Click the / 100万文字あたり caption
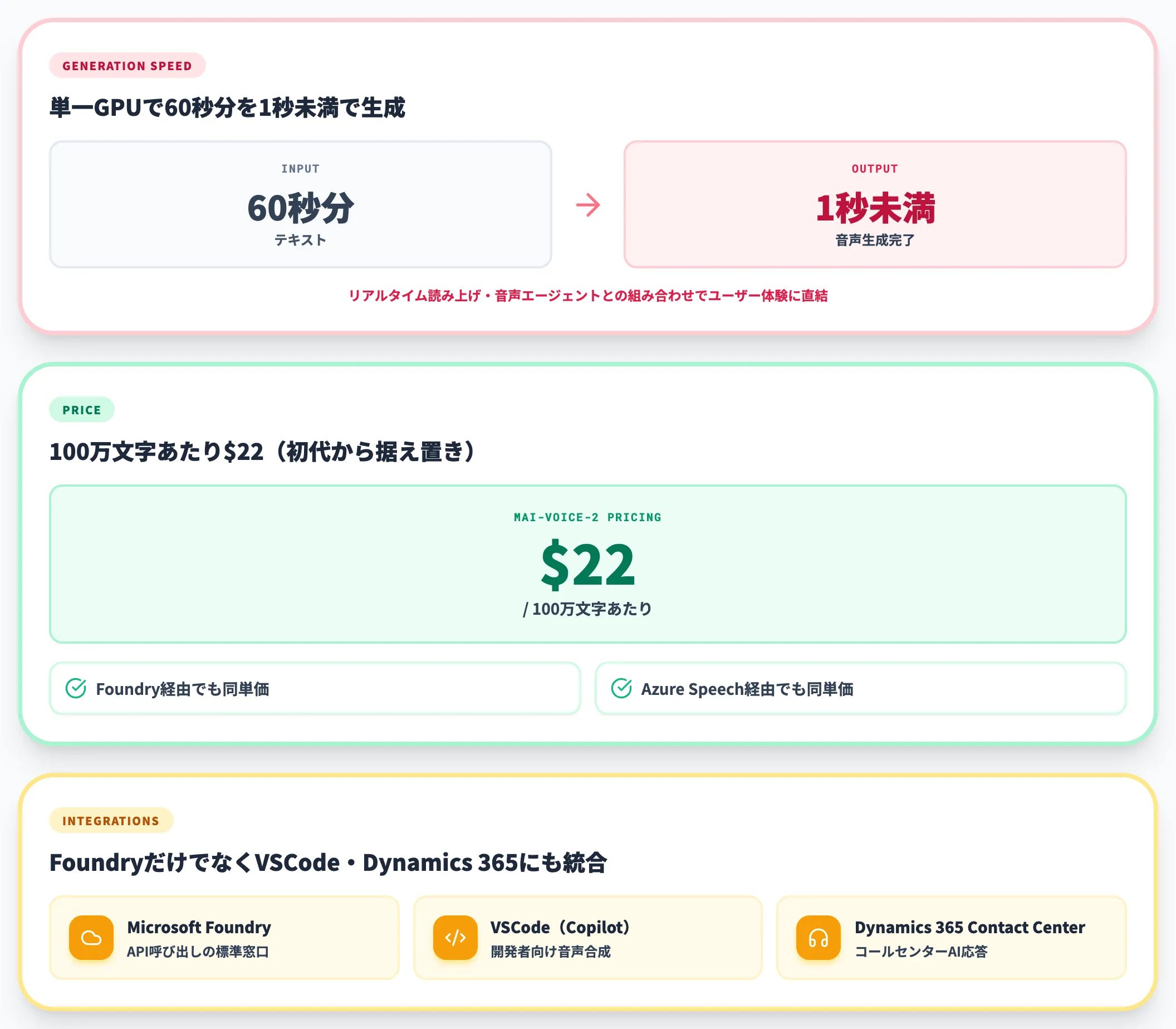The height and width of the screenshot is (1029, 1176). (587, 609)
